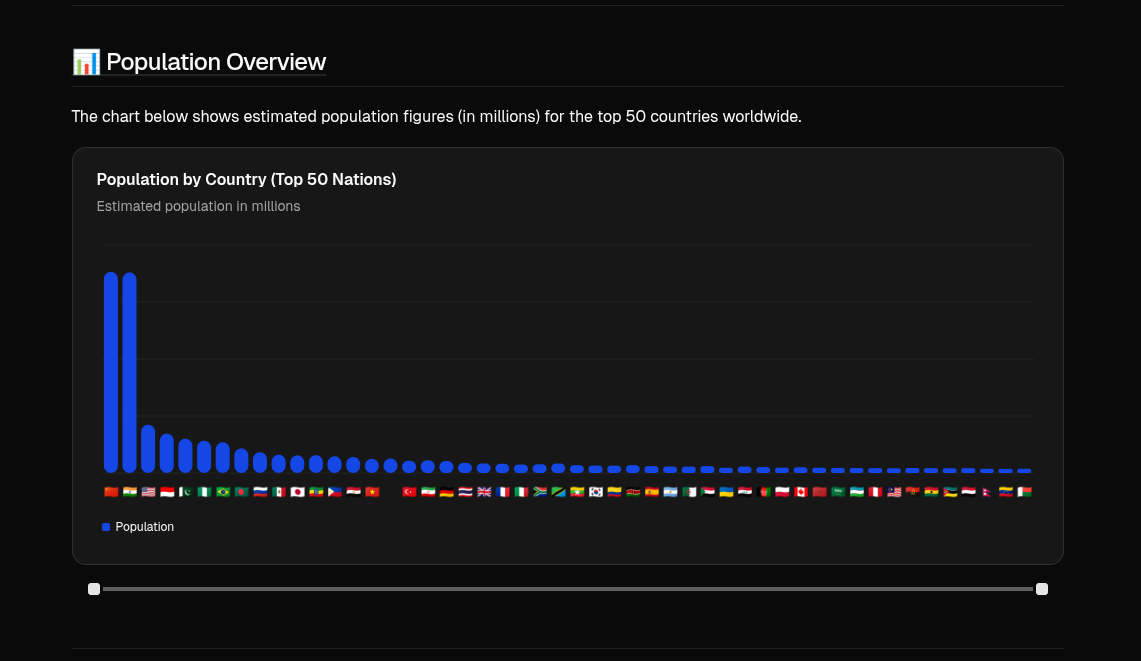This screenshot has width=1141, height=661.
Task: Select the United Kingdom flag icon
Action: [x=484, y=491]
